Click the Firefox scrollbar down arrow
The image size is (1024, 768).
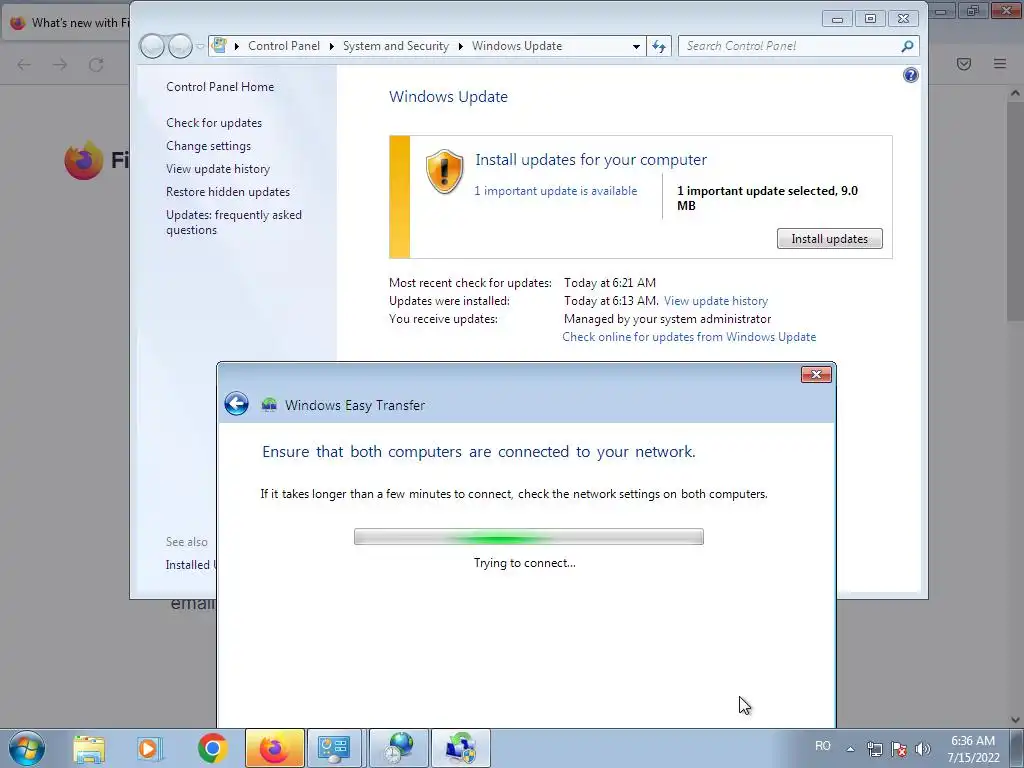(x=1015, y=720)
